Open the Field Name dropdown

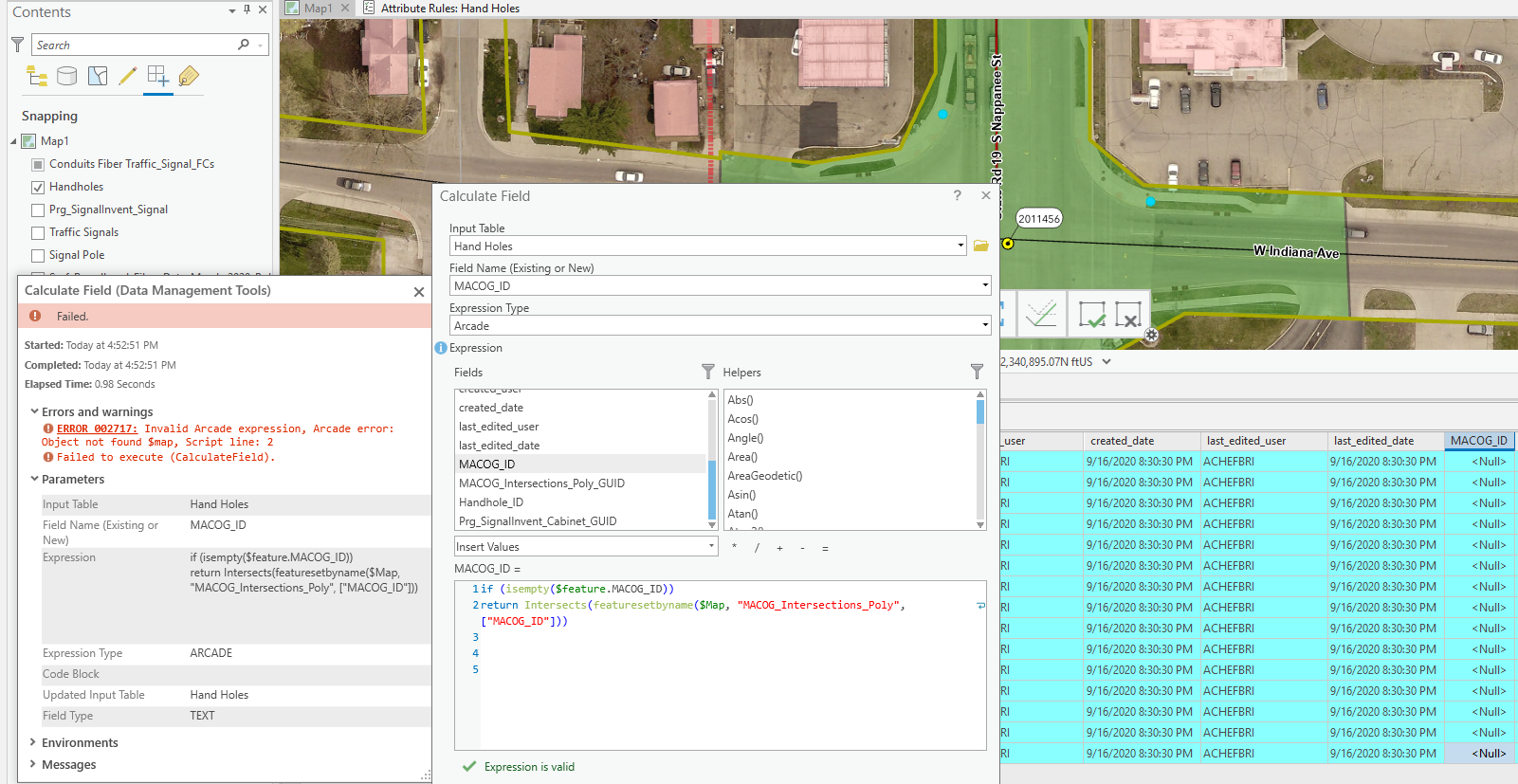point(985,285)
